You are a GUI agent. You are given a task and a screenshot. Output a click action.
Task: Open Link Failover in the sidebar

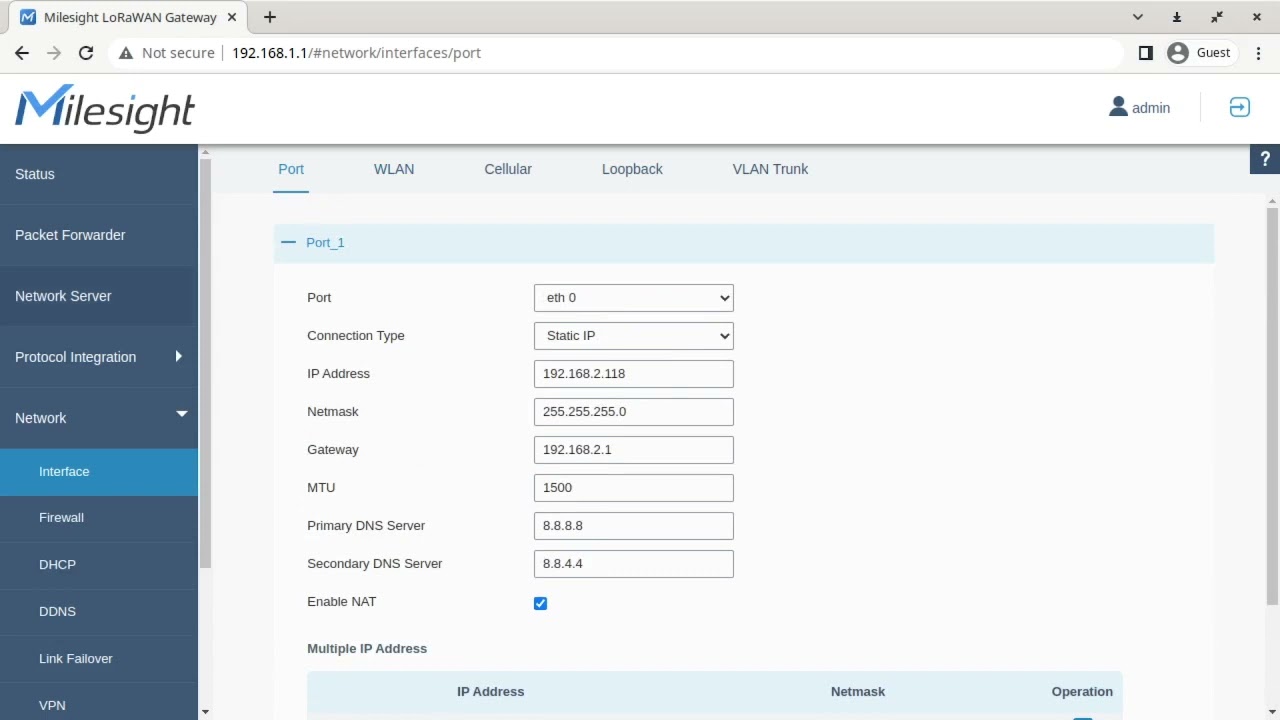[99, 659]
